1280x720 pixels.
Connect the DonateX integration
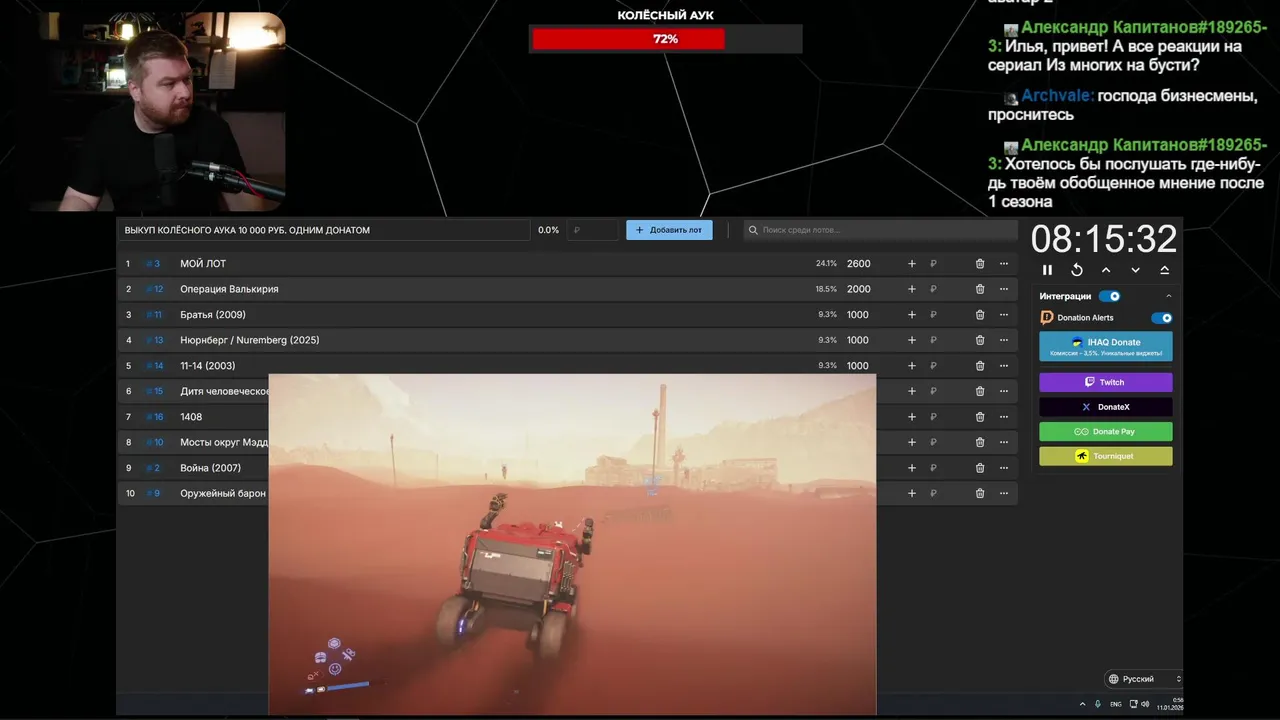(1106, 407)
